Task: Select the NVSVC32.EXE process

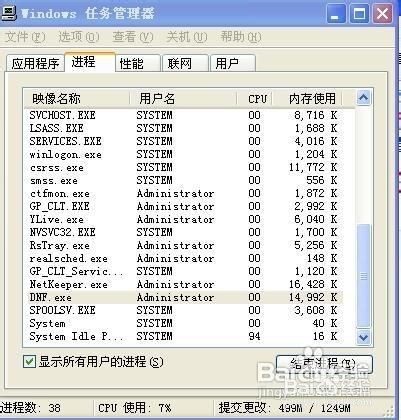Action: (183, 232)
